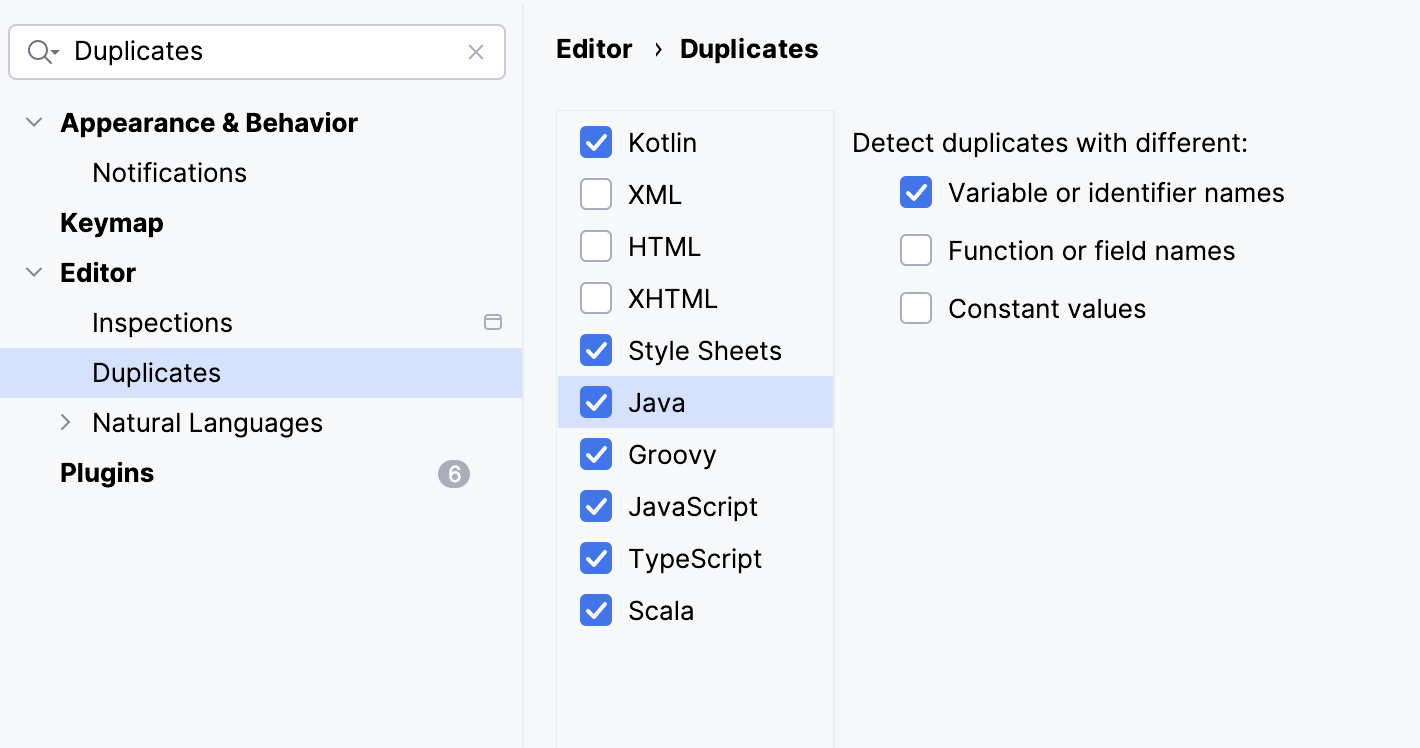Go to the Plugins settings page

[107, 473]
